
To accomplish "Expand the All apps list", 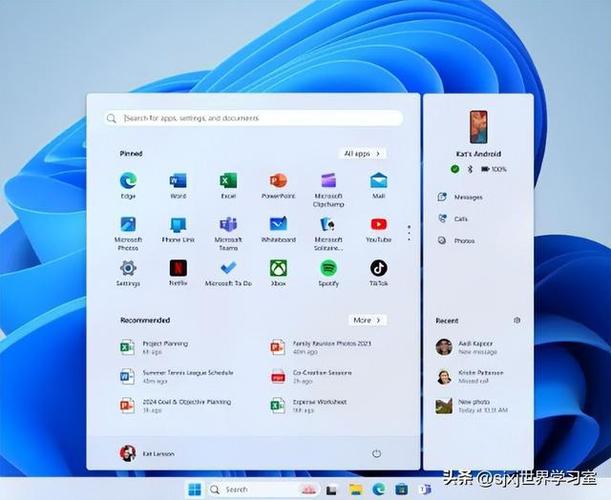I will pos(363,154).
